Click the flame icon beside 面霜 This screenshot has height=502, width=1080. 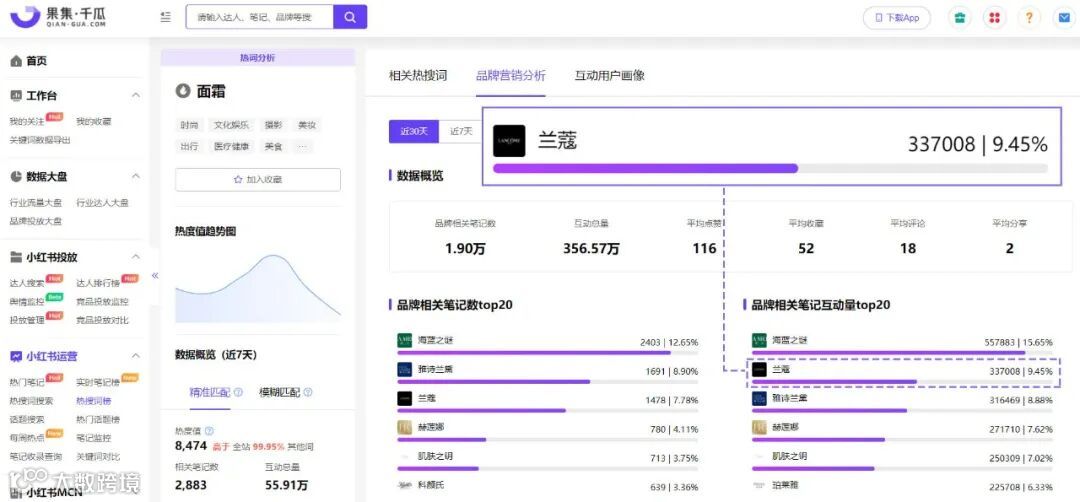(183, 91)
